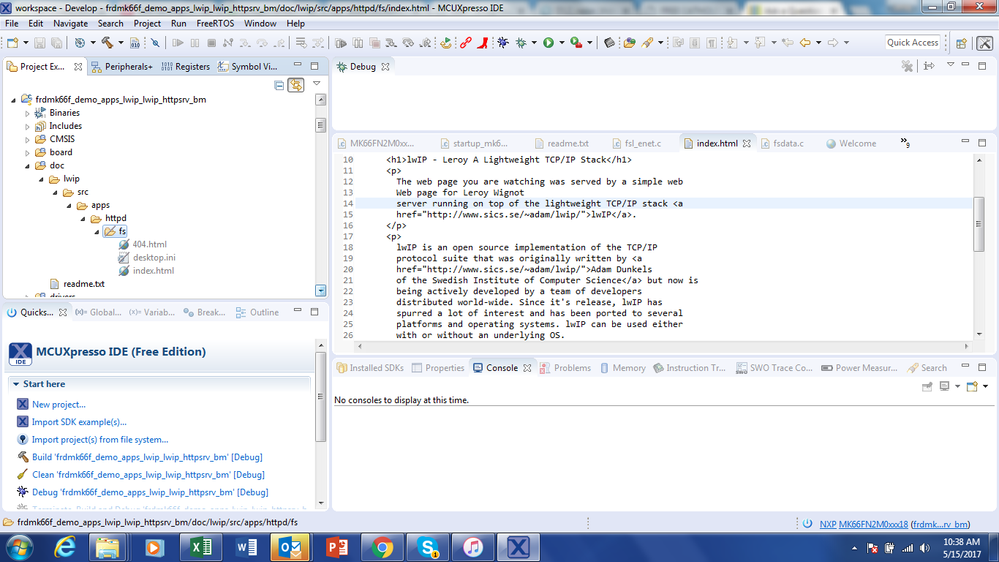The height and width of the screenshot is (562, 999).
Task: Click Remove All Terminated icon in Debug view
Action: pyautogui.click(x=907, y=66)
